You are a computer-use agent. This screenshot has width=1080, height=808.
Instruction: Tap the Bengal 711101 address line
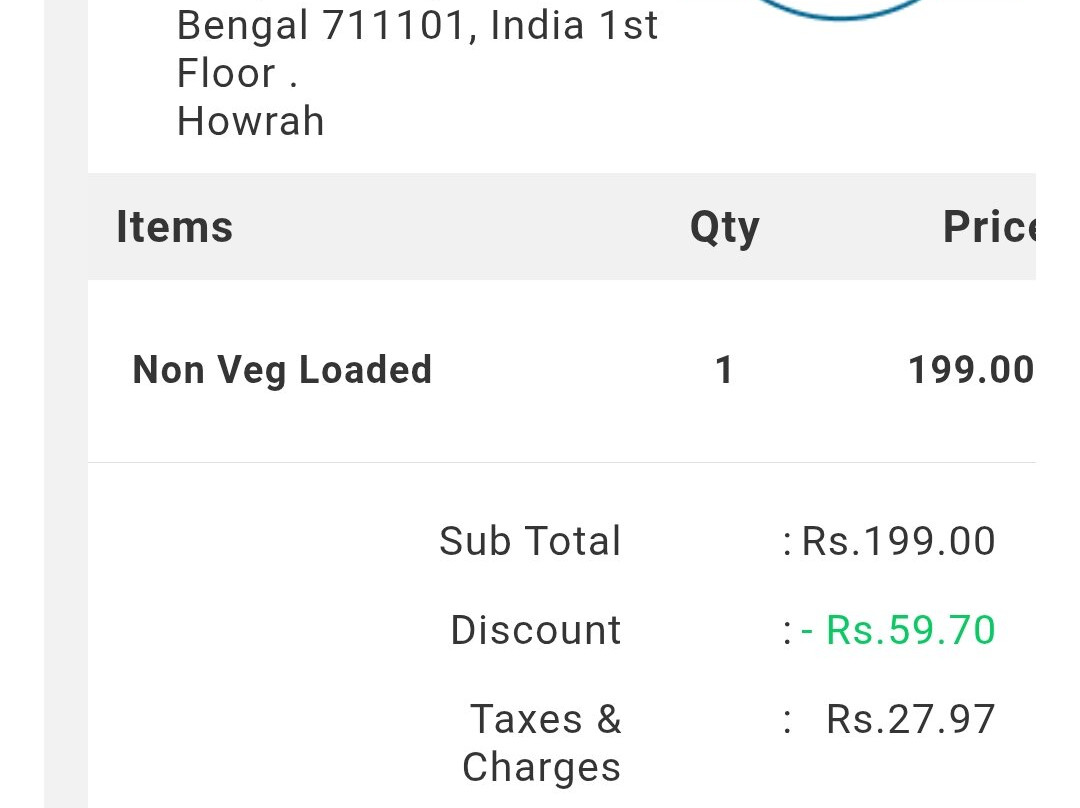coord(417,25)
